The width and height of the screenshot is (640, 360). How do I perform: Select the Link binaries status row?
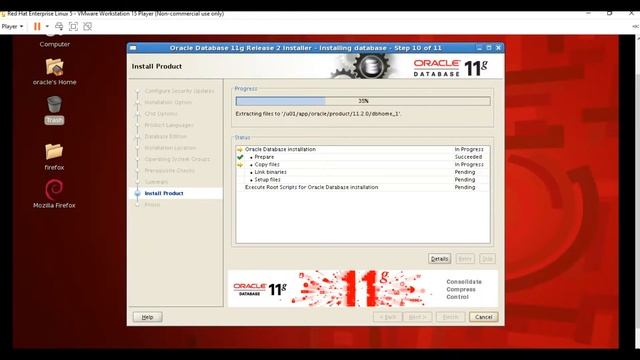coord(362,172)
